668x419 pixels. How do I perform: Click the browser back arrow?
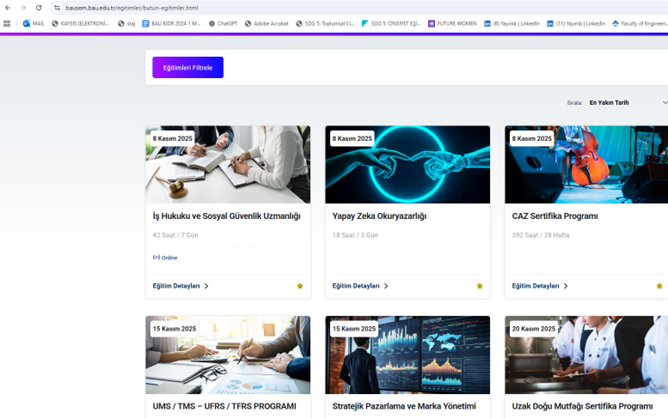tap(8, 8)
